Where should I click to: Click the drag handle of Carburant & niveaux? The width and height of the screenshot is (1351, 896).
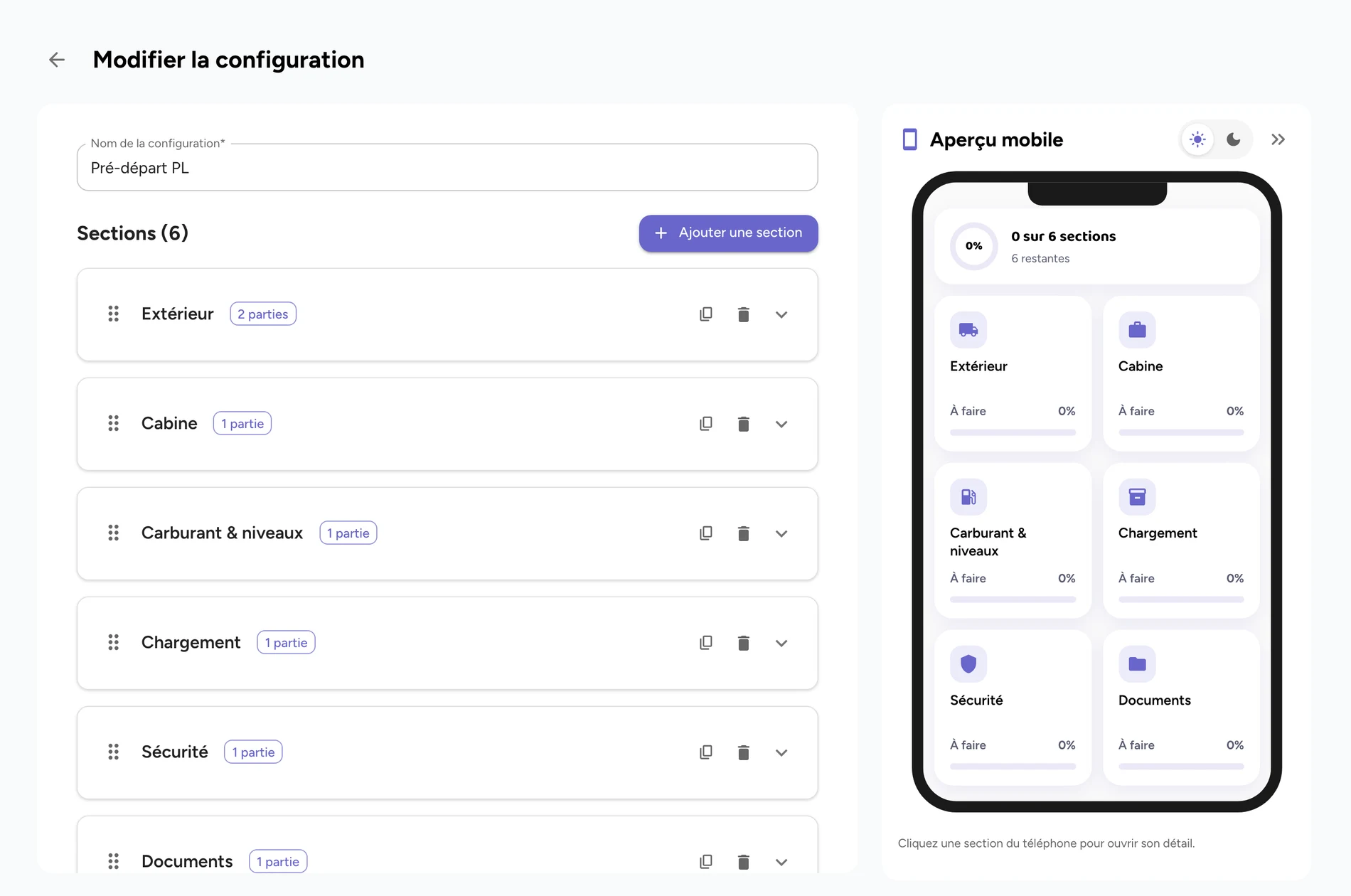click(113, 533)
